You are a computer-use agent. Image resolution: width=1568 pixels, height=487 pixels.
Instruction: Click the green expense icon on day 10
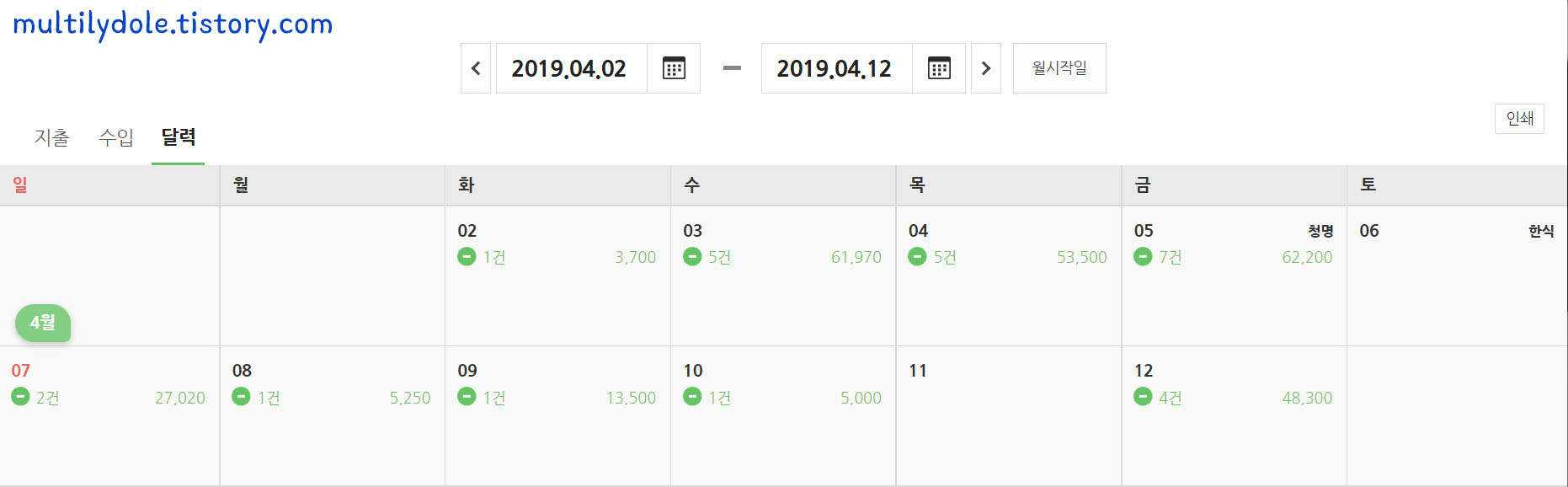[692, 396]
